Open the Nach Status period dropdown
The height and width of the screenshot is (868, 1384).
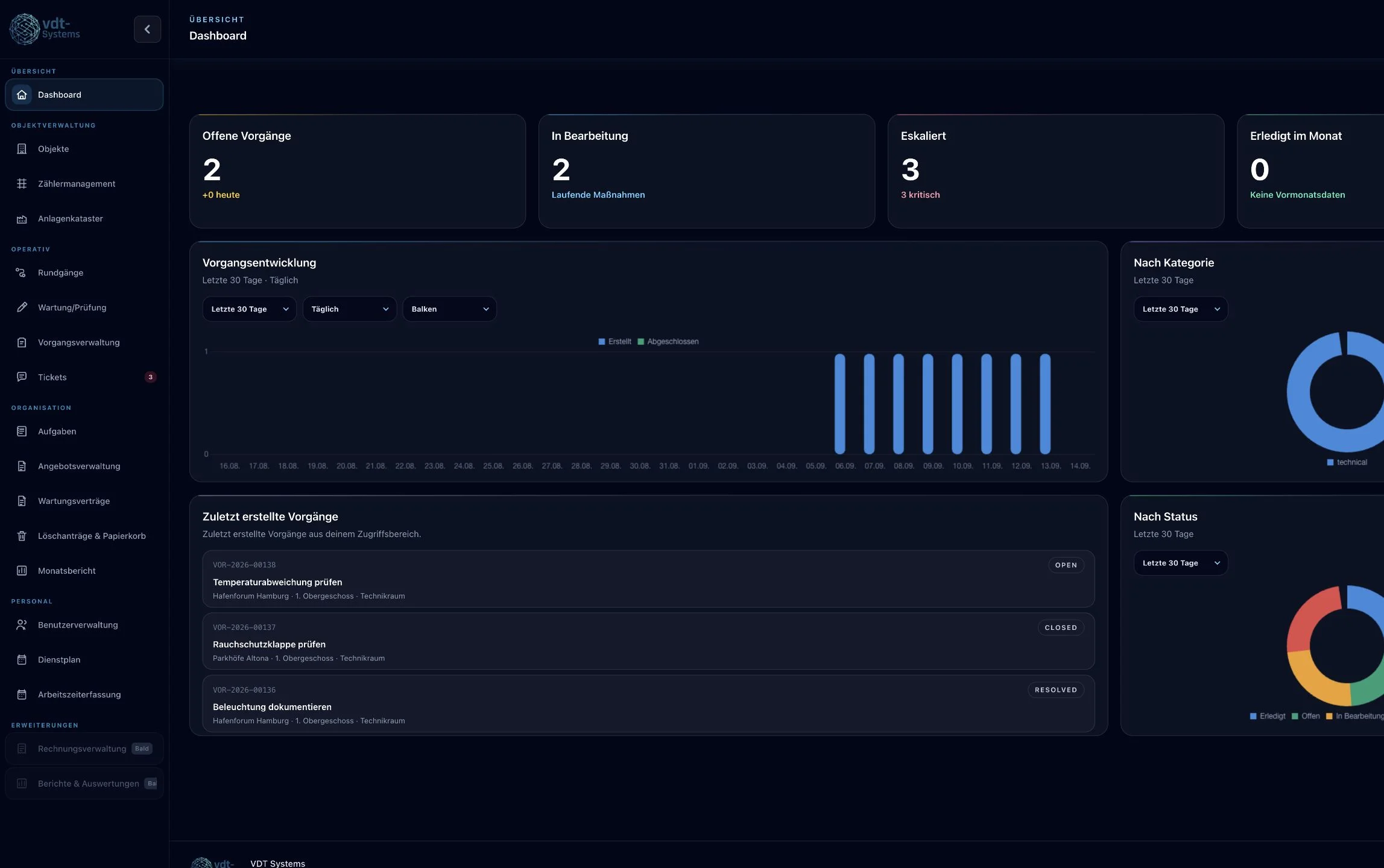1181,563
